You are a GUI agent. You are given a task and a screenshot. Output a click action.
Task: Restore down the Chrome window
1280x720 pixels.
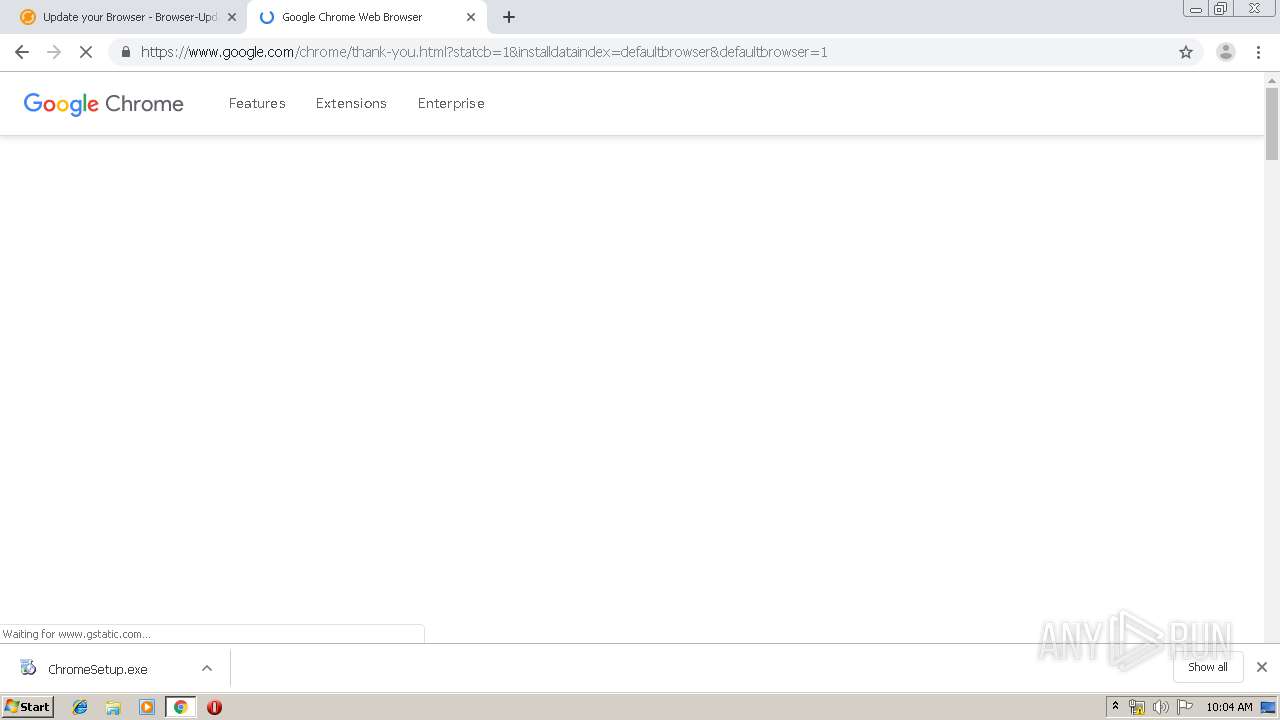click(x=1221, y=9)
